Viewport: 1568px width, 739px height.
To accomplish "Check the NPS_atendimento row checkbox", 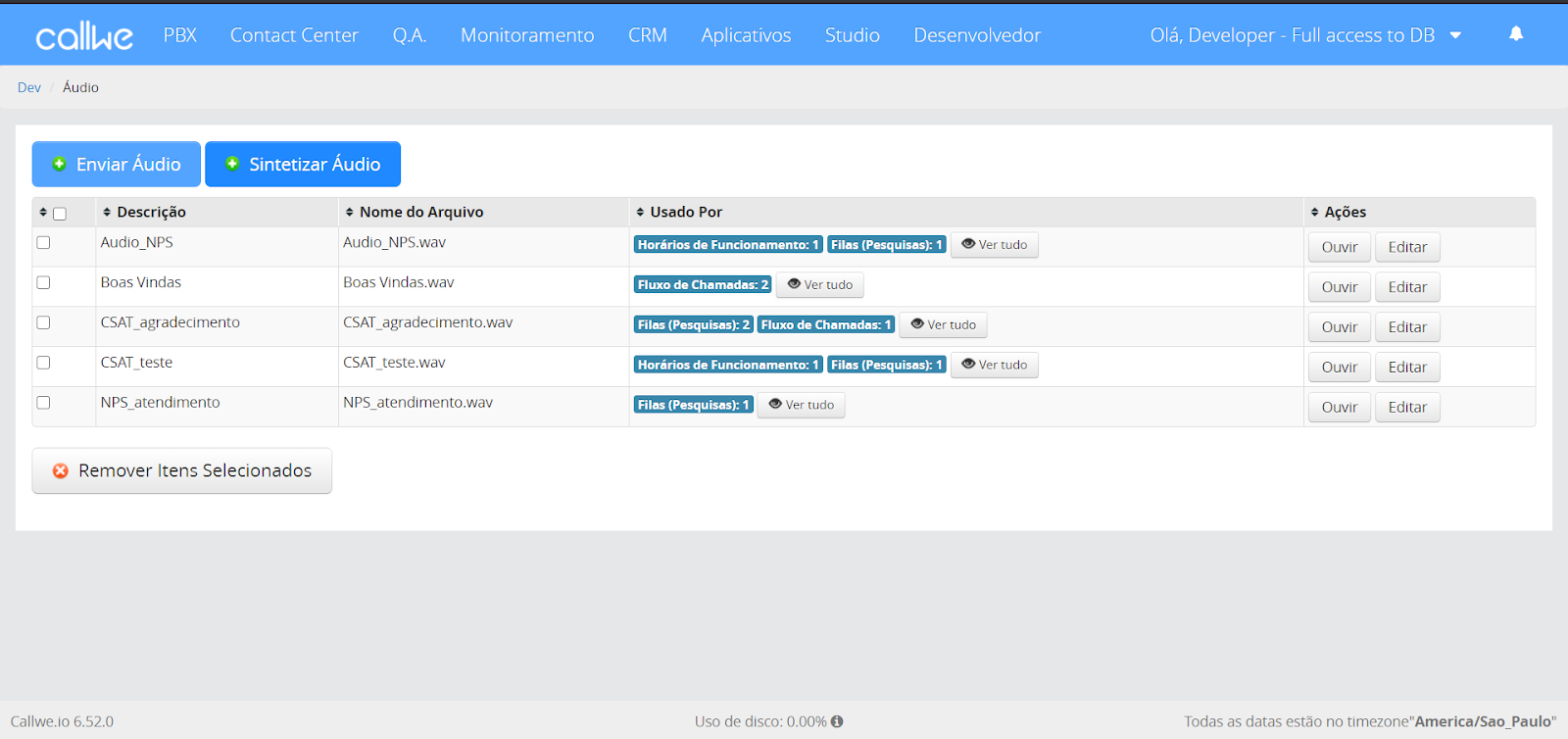I will point(43,402).
